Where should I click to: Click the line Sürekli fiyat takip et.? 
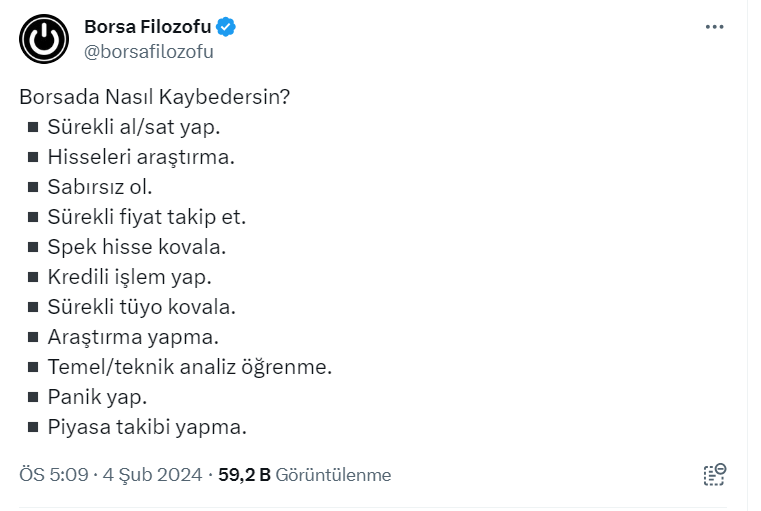(x=146, y=217)
